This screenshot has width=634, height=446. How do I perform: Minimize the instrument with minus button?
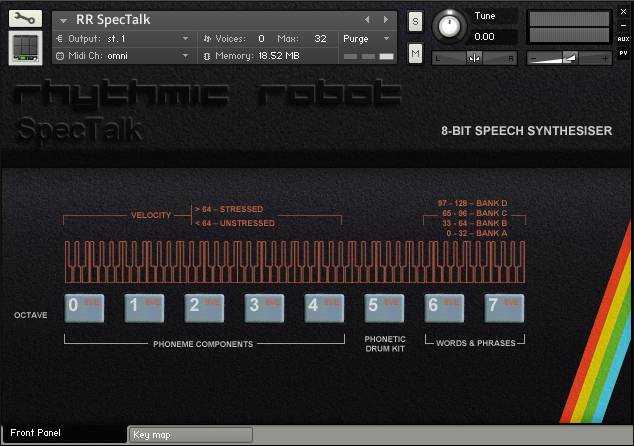pyautogui.click(x=623, y=25)
